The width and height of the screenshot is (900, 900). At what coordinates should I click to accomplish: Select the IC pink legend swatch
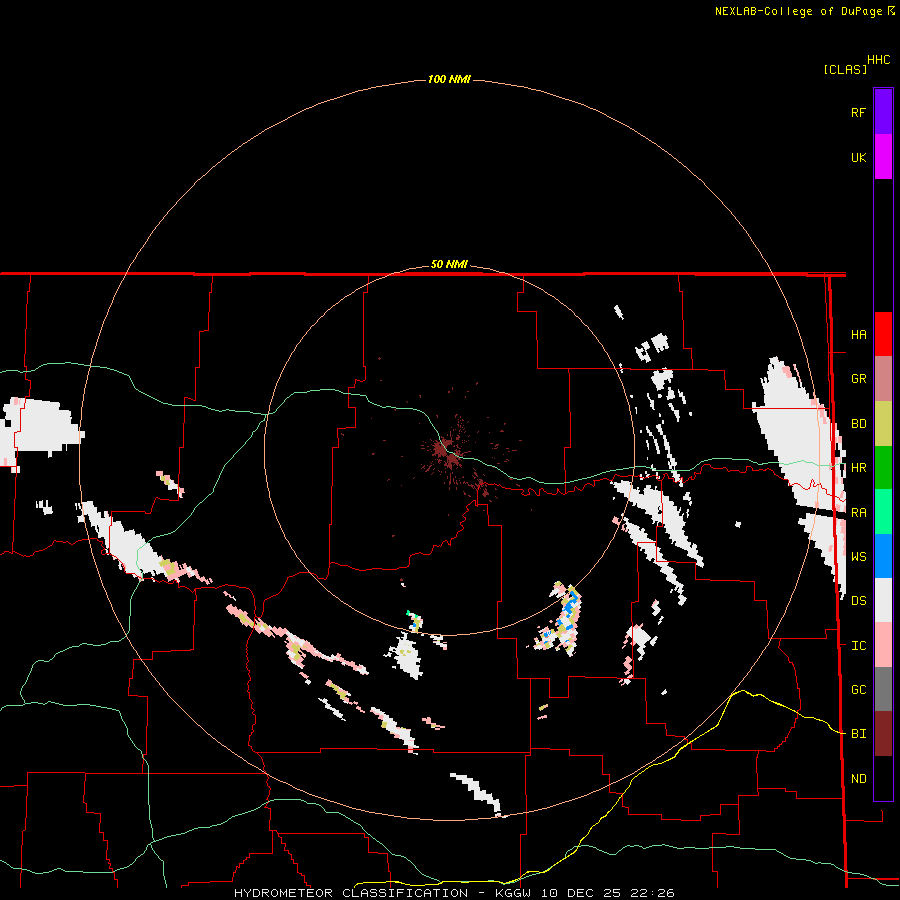883,645
